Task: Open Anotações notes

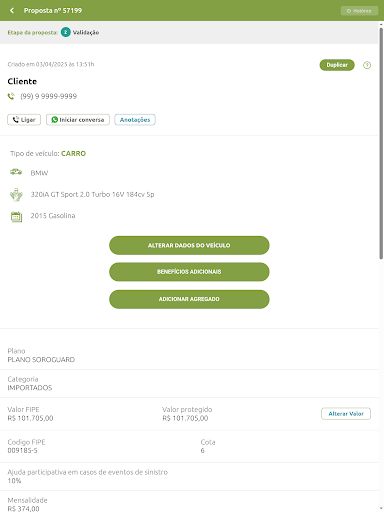Action: point(135,120)
